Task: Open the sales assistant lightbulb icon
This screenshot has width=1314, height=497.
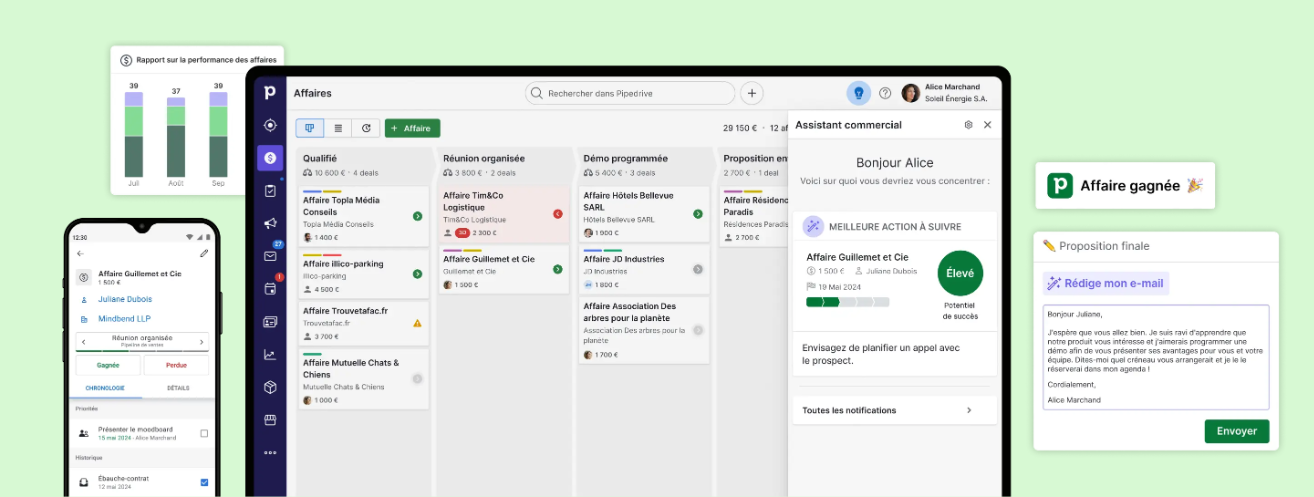Action: (858, 93)
